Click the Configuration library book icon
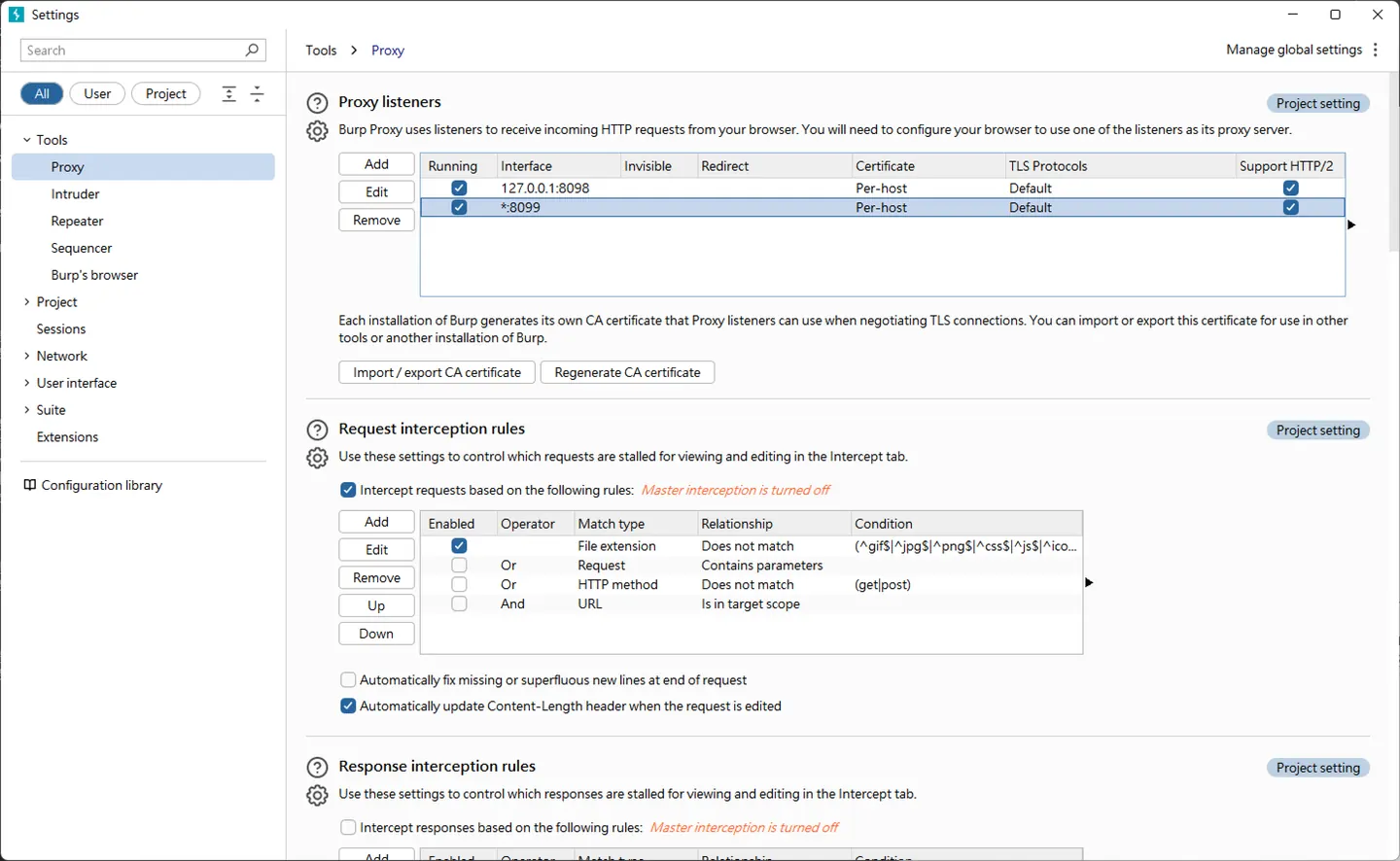Viewport: 1400px width, 861px height. click(30, 485)
